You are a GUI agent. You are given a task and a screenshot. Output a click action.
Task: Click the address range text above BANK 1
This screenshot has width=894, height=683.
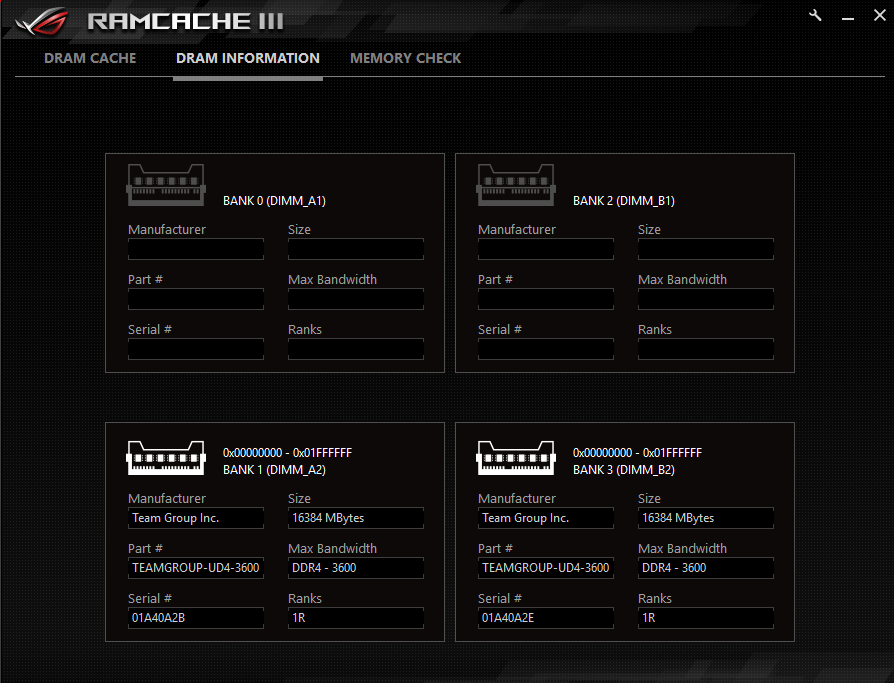[x=287, y=453]
